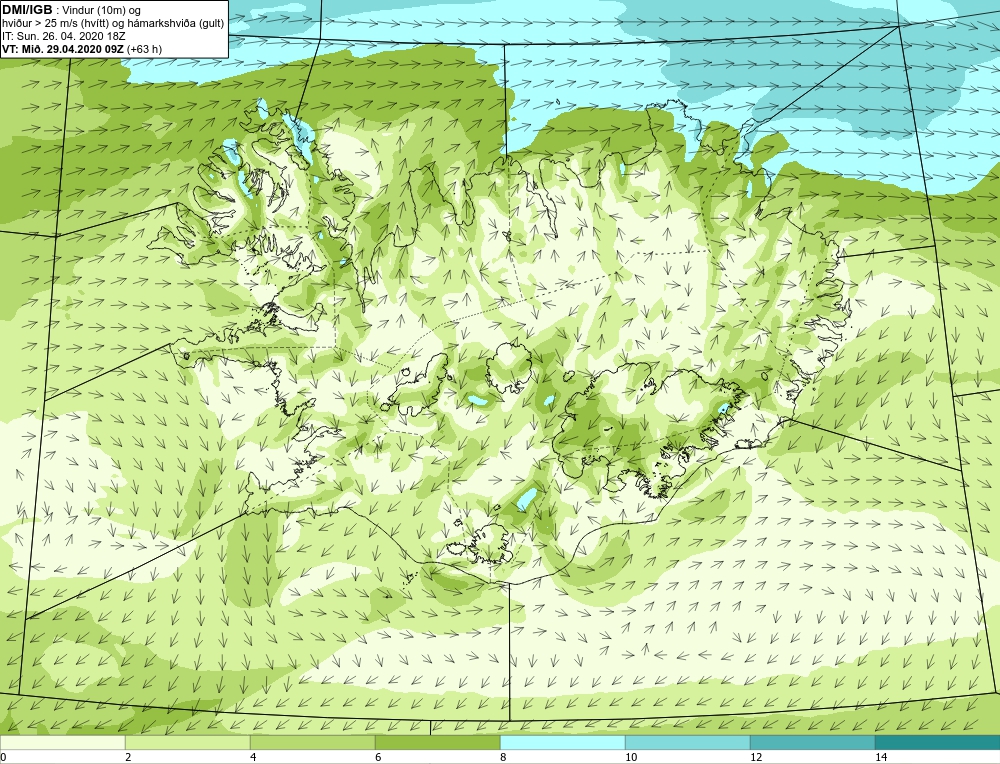Select the 0–2 palest colorbar swatch
The image size is (1000, 764).
62,742
